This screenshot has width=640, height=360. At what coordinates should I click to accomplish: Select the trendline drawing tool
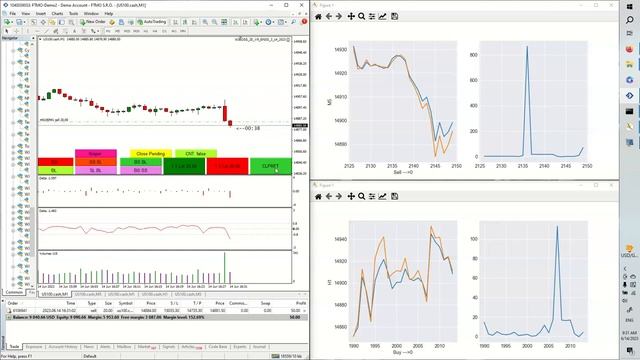47,31
